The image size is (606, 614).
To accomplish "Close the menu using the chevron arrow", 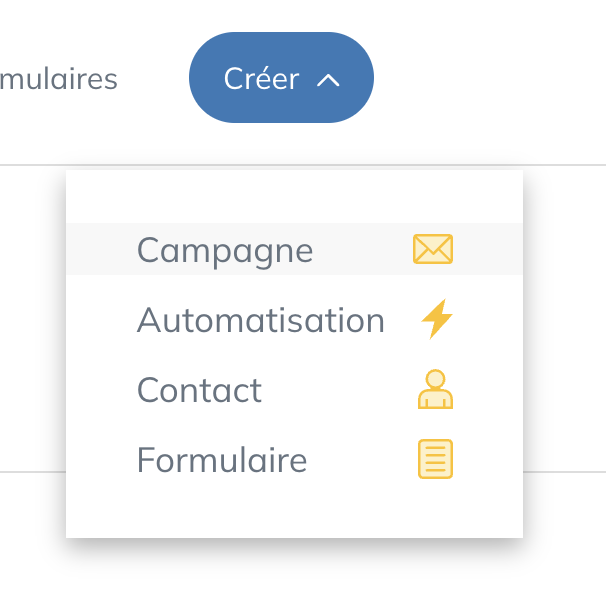I will [328, 80].
